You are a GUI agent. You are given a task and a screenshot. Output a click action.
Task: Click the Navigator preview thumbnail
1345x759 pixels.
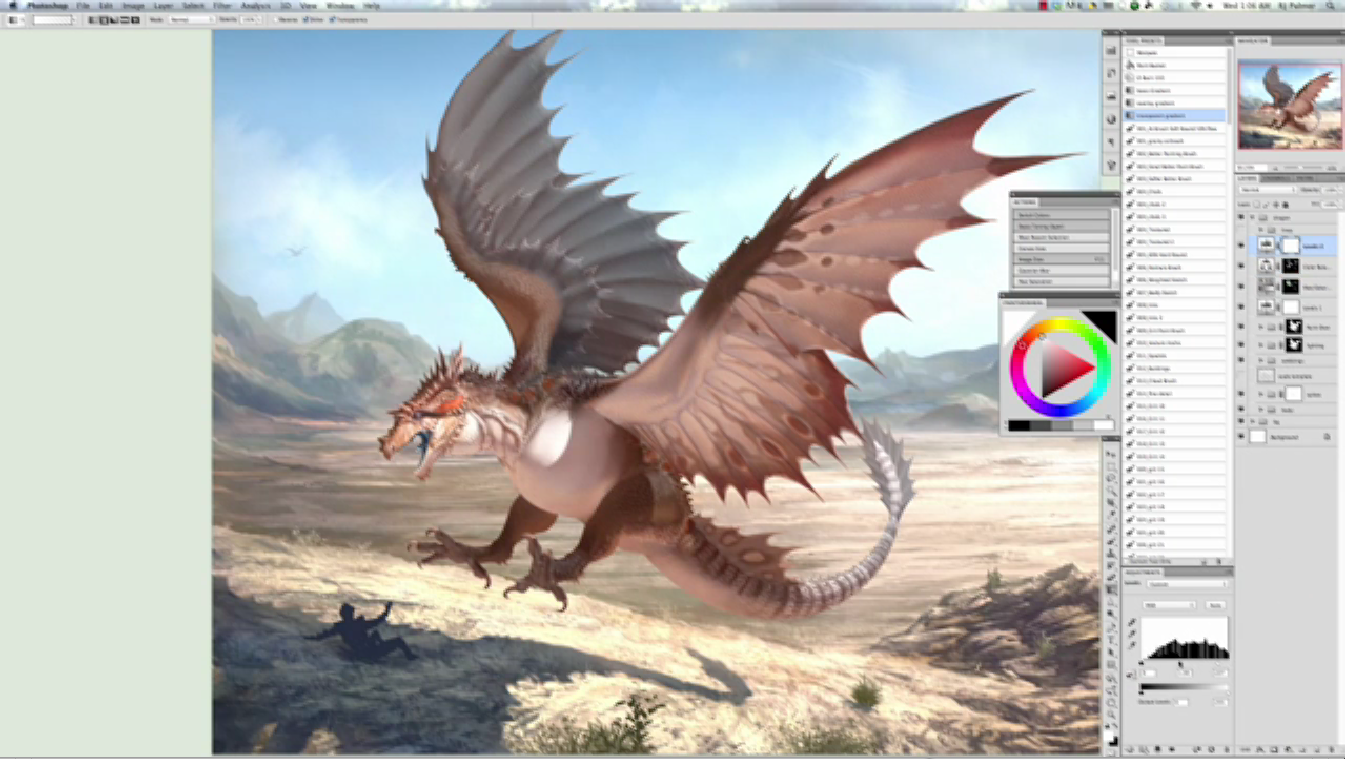(x=1289, y=107)
